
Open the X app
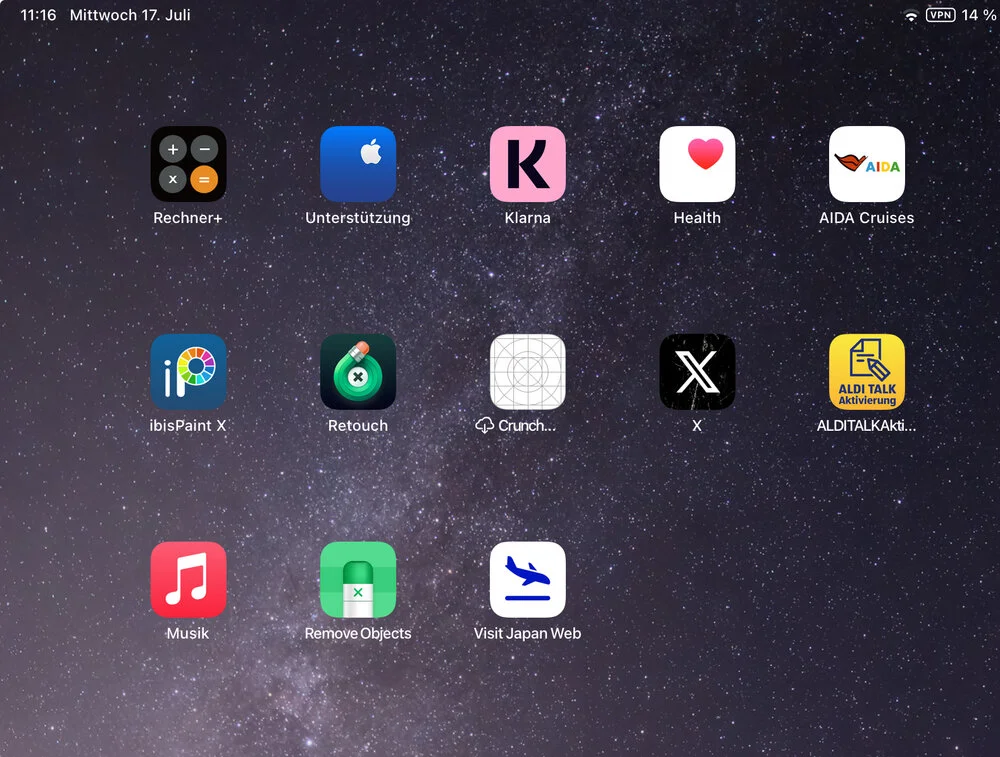[697, 372]
